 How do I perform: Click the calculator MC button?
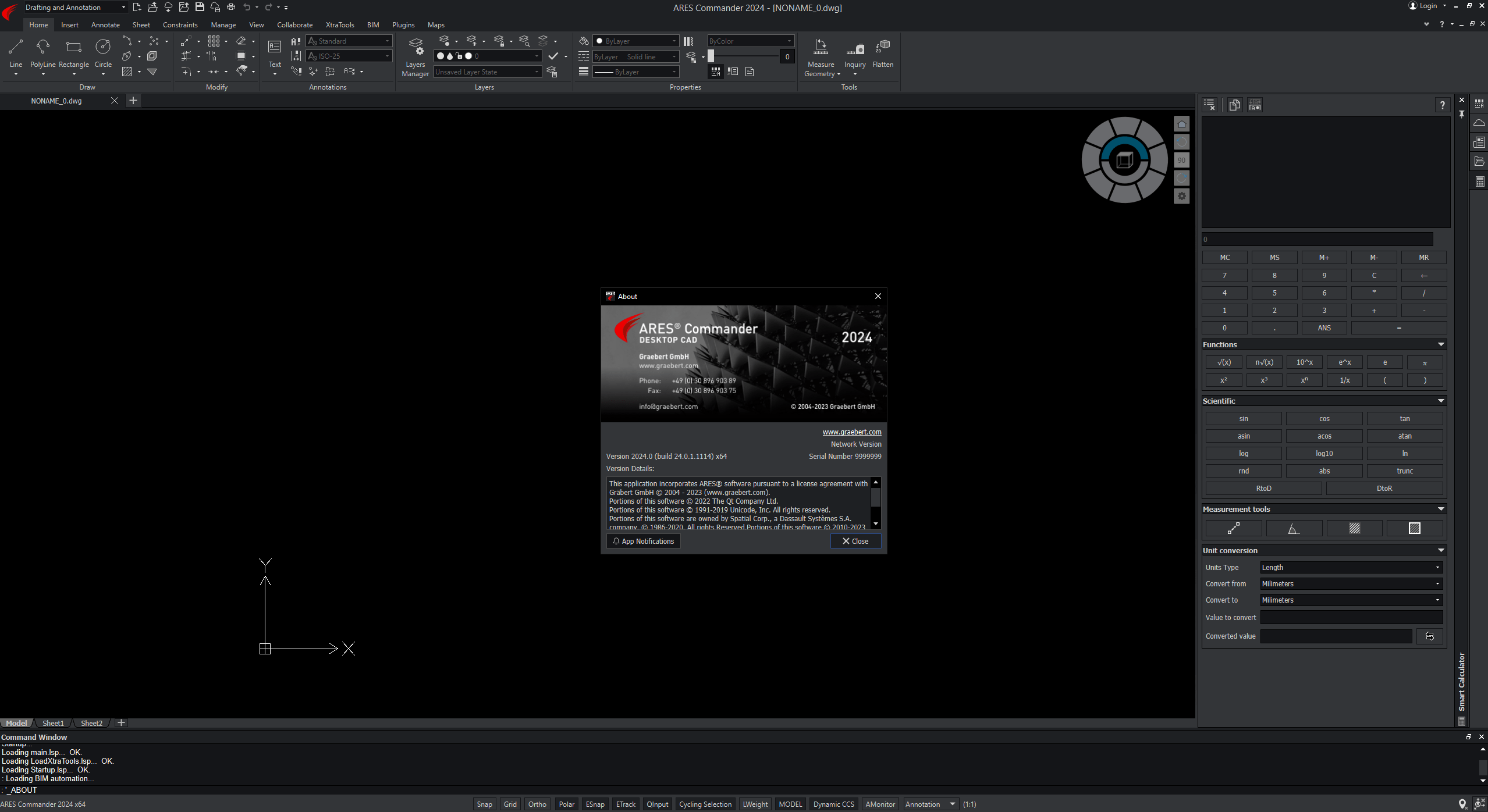click(x=1224, y=258)
